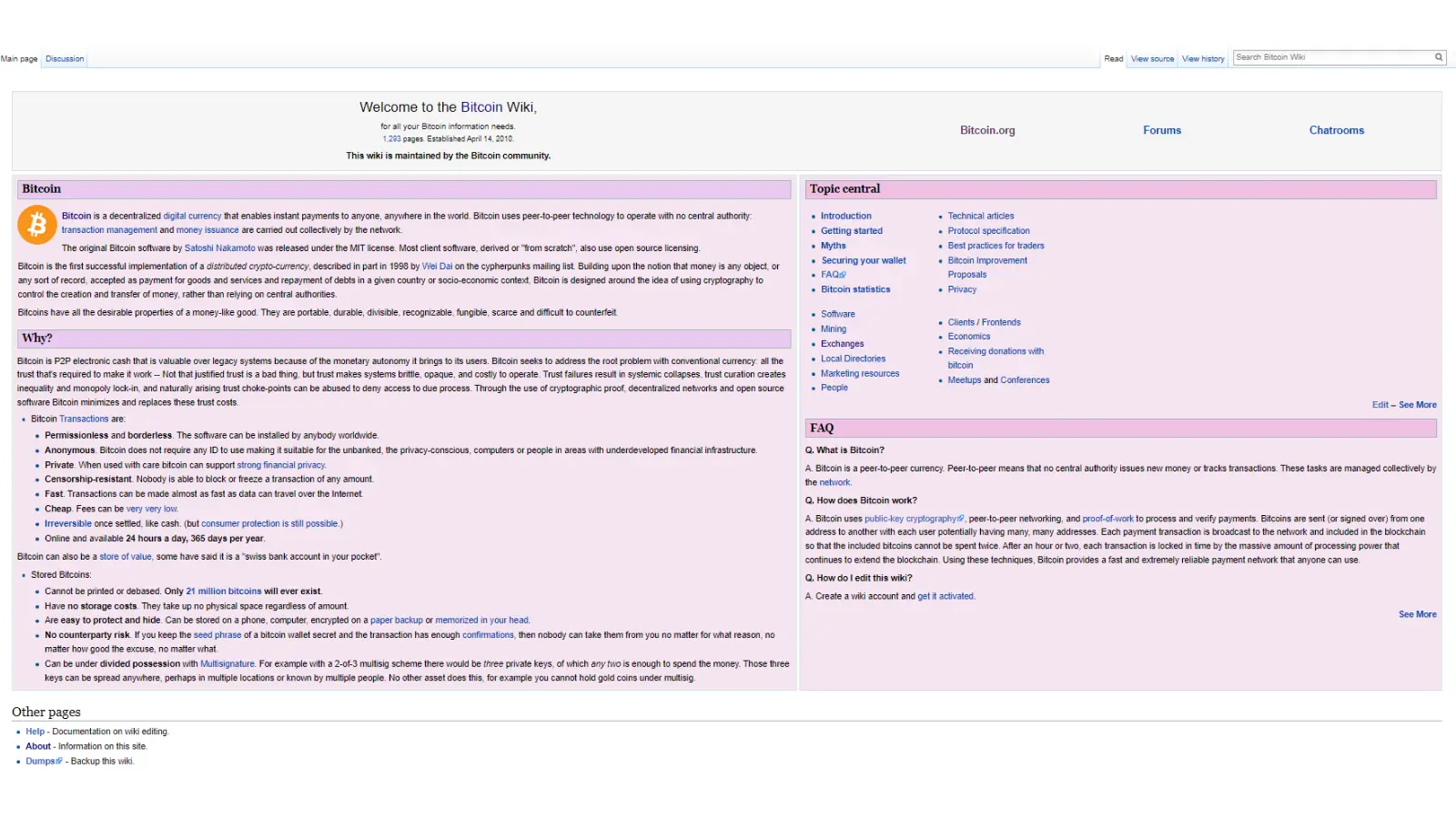This screenshot has height=819, width=1456.
Task: Open the Bitcoin statistics link
Action: point(855,289)
